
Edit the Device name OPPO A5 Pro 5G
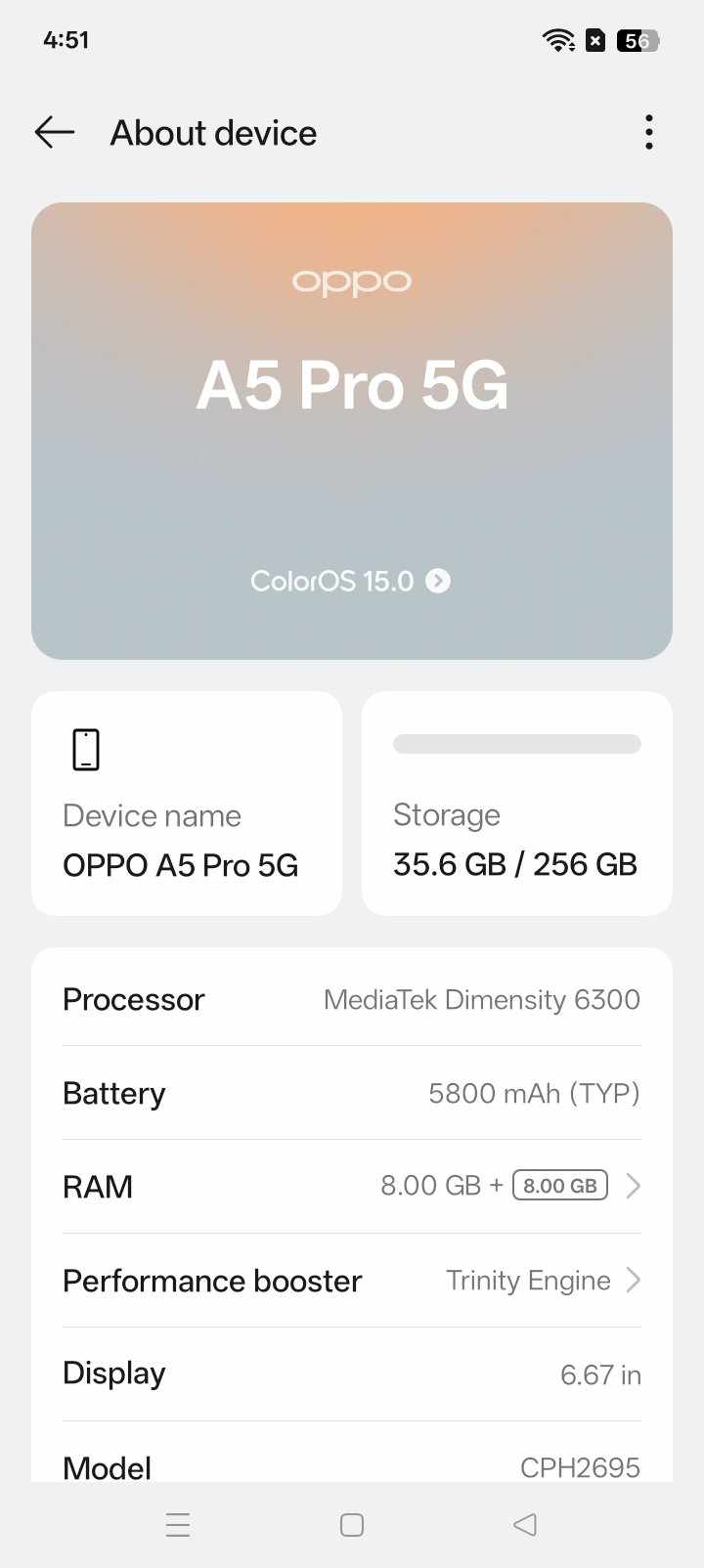click(x=181, y=865)
